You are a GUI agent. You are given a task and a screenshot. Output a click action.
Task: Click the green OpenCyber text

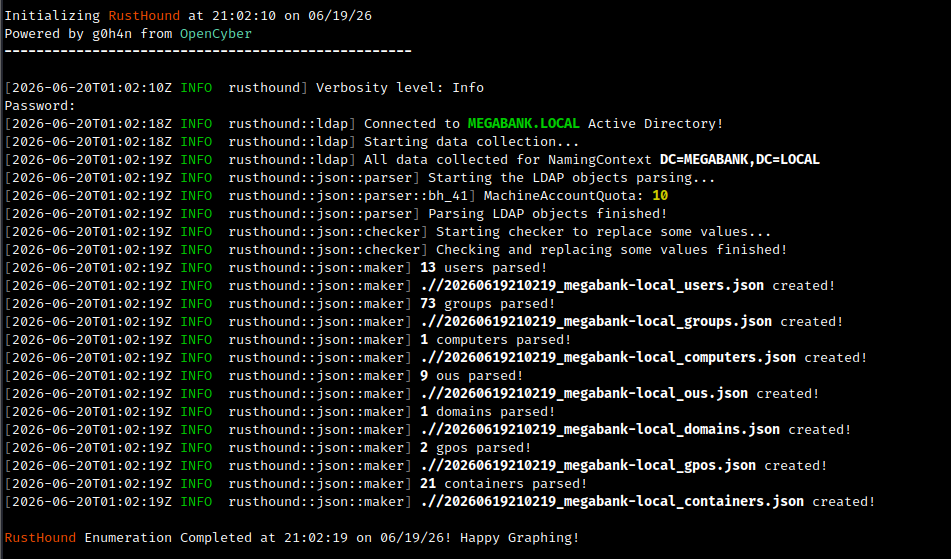(x=215, y=34)
